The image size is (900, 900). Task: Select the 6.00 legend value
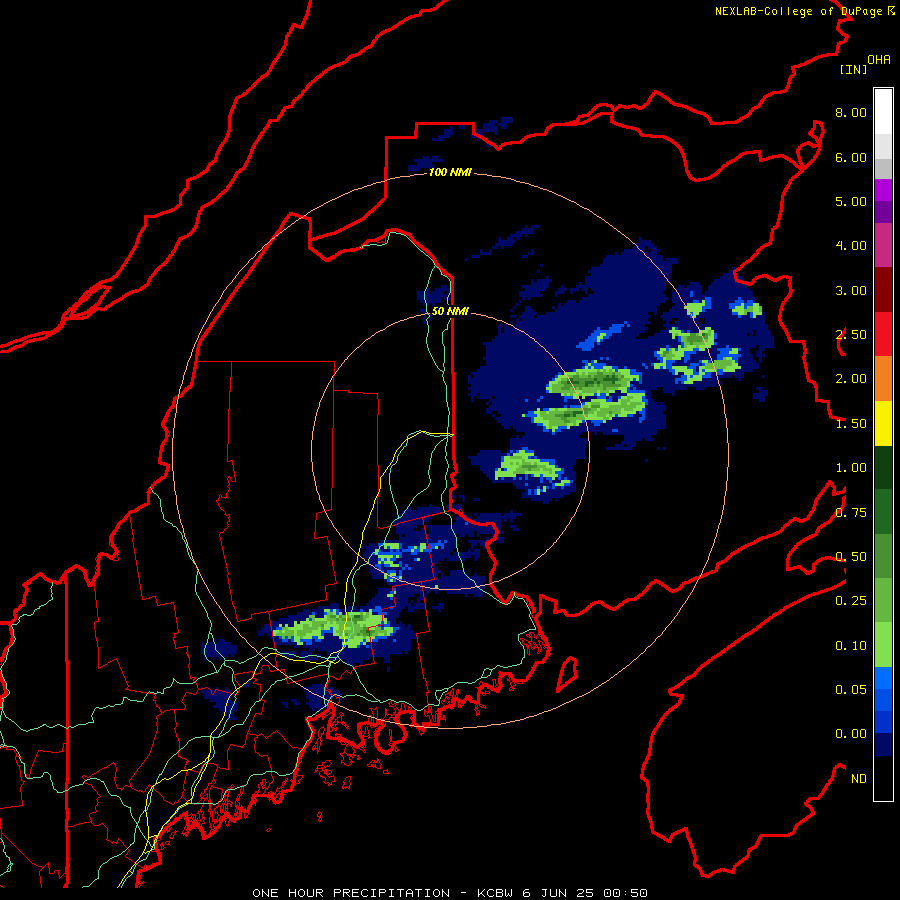pyautogui.click(x=851, y=157)
